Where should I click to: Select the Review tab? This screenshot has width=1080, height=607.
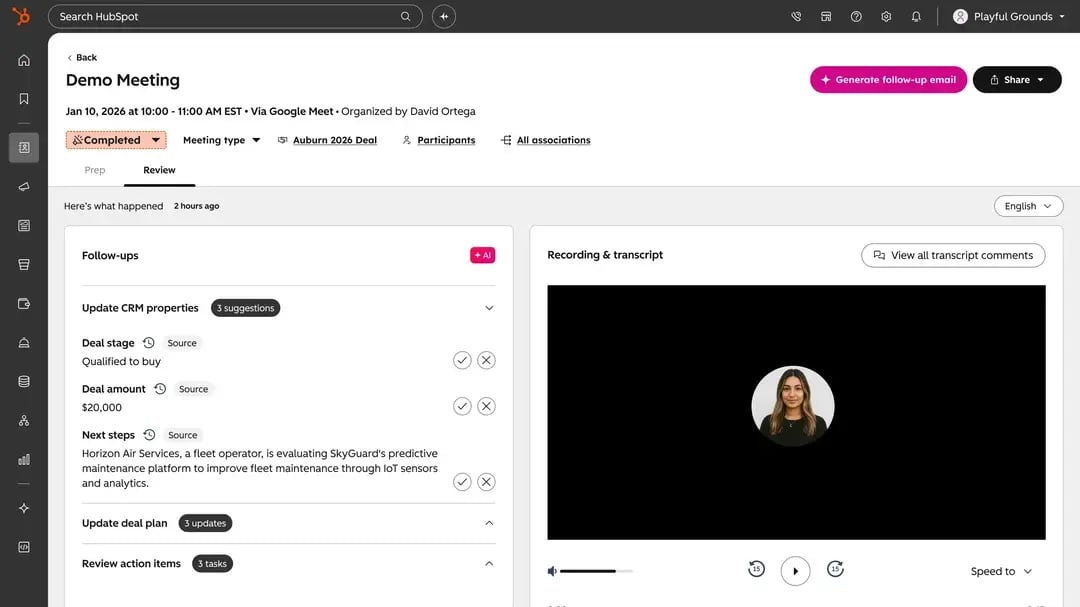(x=159, y=170)
